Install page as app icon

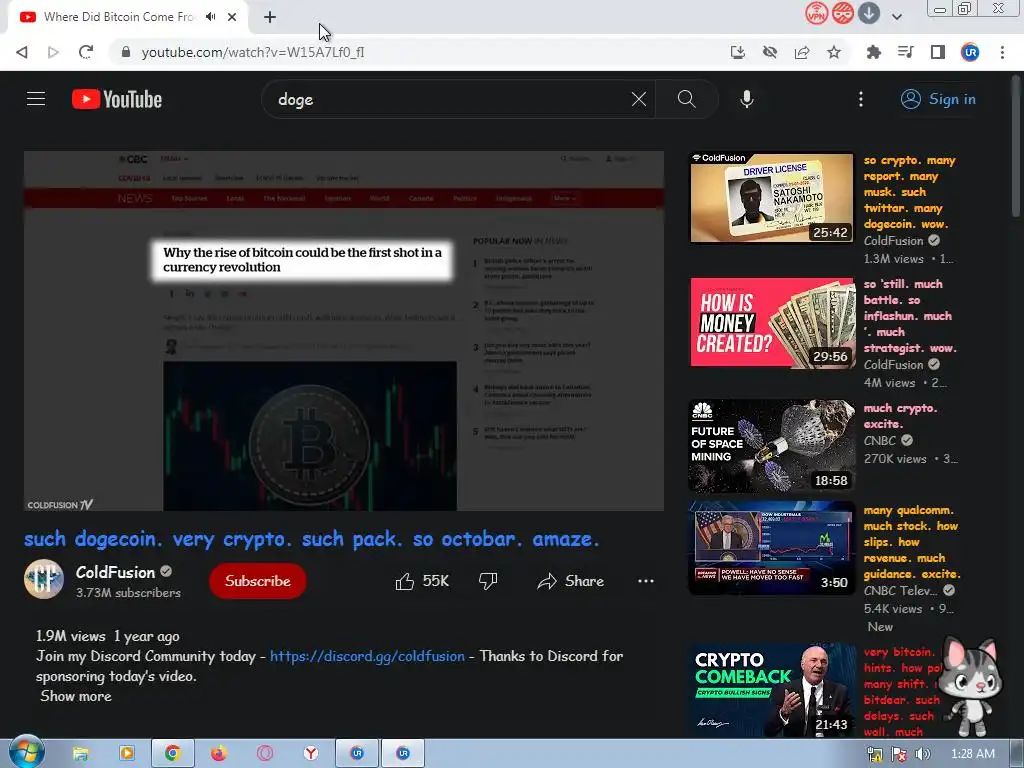point(737,52)
